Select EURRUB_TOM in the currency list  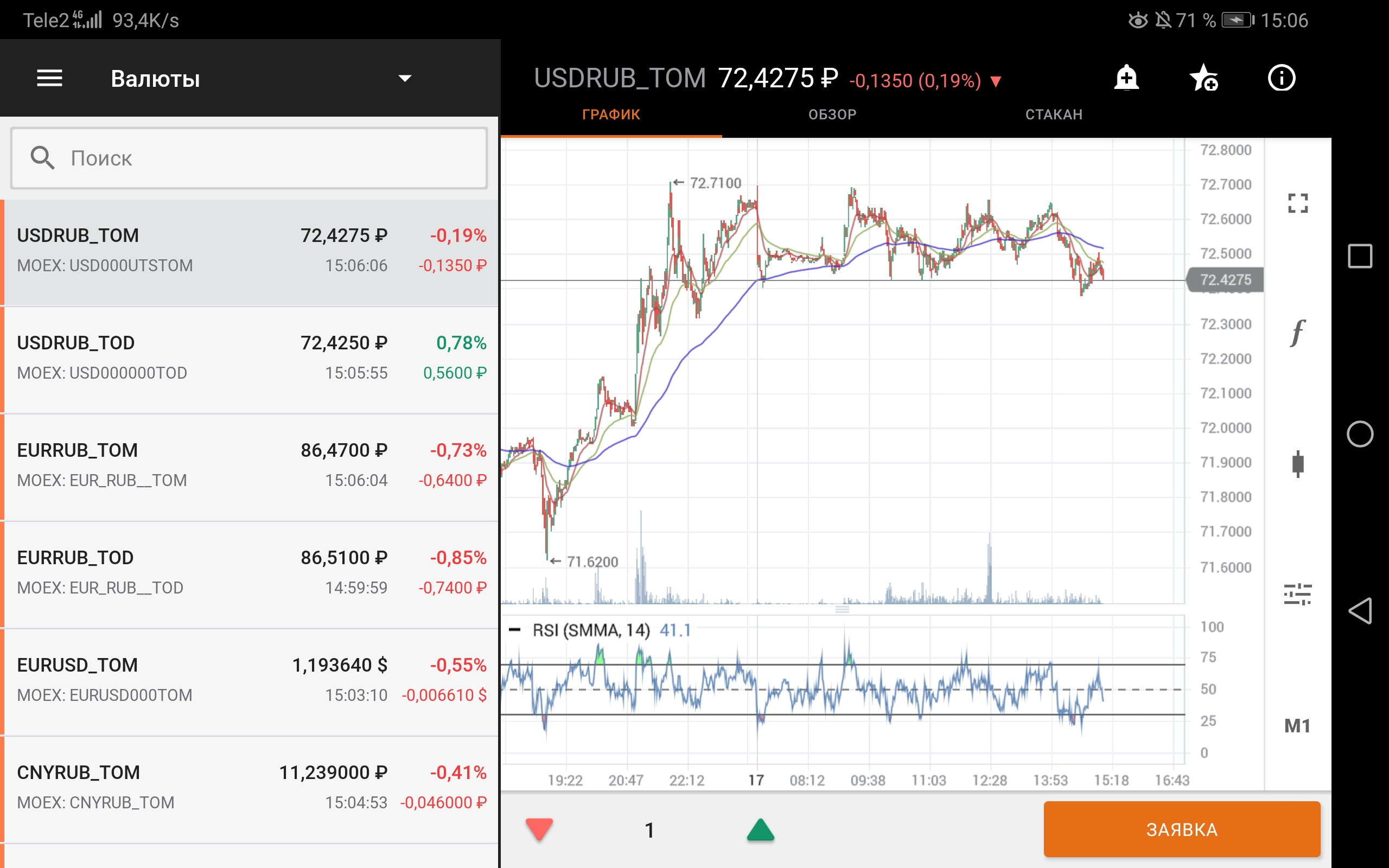coord(249,466)
